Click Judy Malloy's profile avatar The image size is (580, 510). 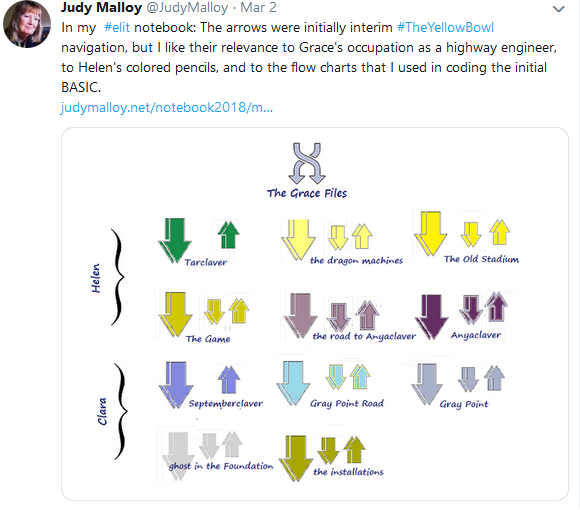pos(27,24)
